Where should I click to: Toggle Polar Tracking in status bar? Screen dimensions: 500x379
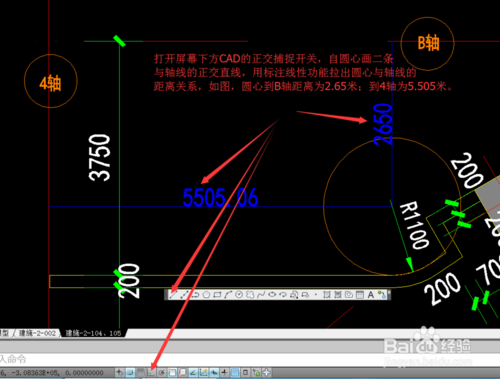pyautogui.click(x=161, y=372)
